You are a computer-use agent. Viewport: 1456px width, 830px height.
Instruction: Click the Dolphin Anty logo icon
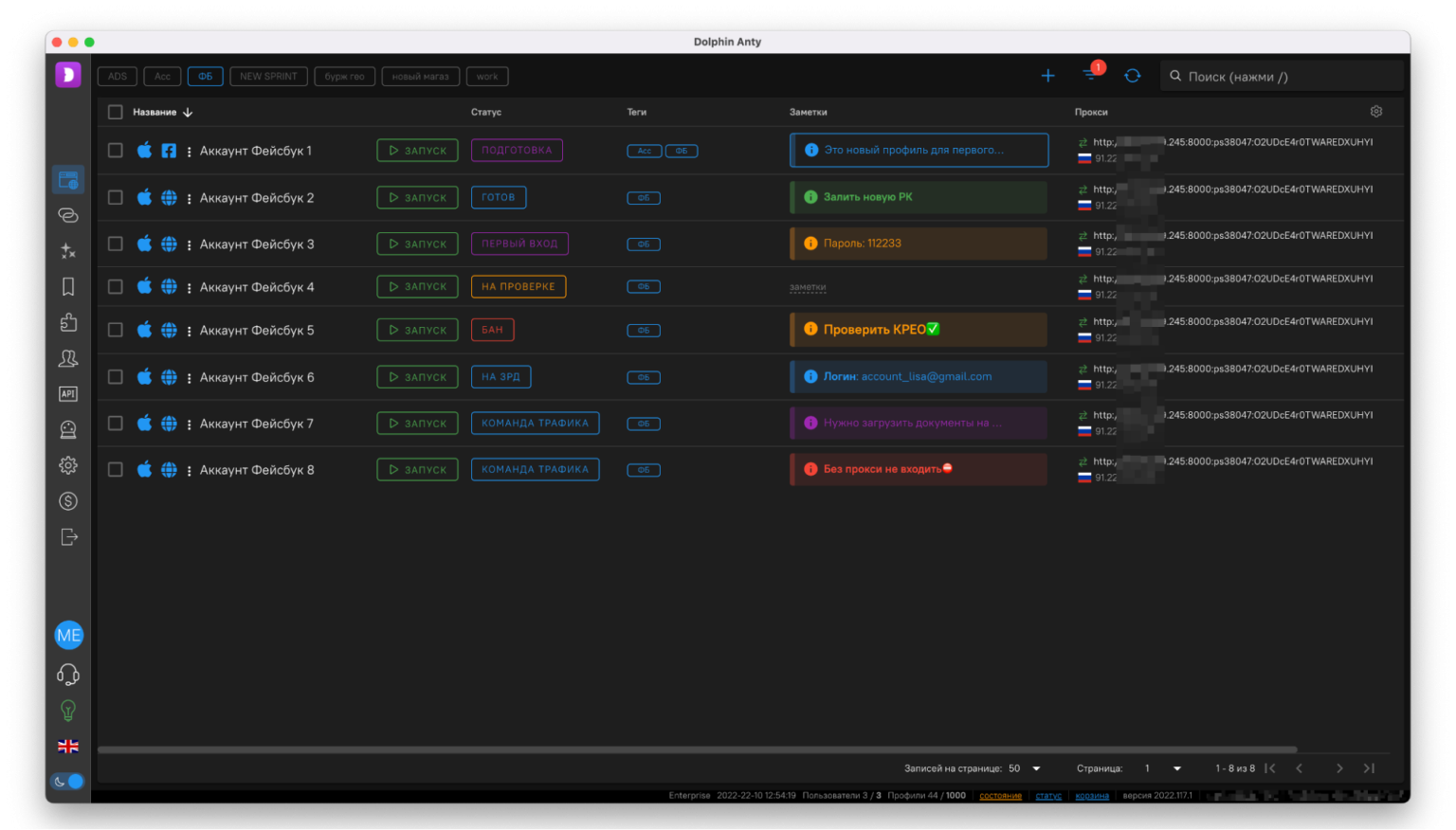point(68,75)
